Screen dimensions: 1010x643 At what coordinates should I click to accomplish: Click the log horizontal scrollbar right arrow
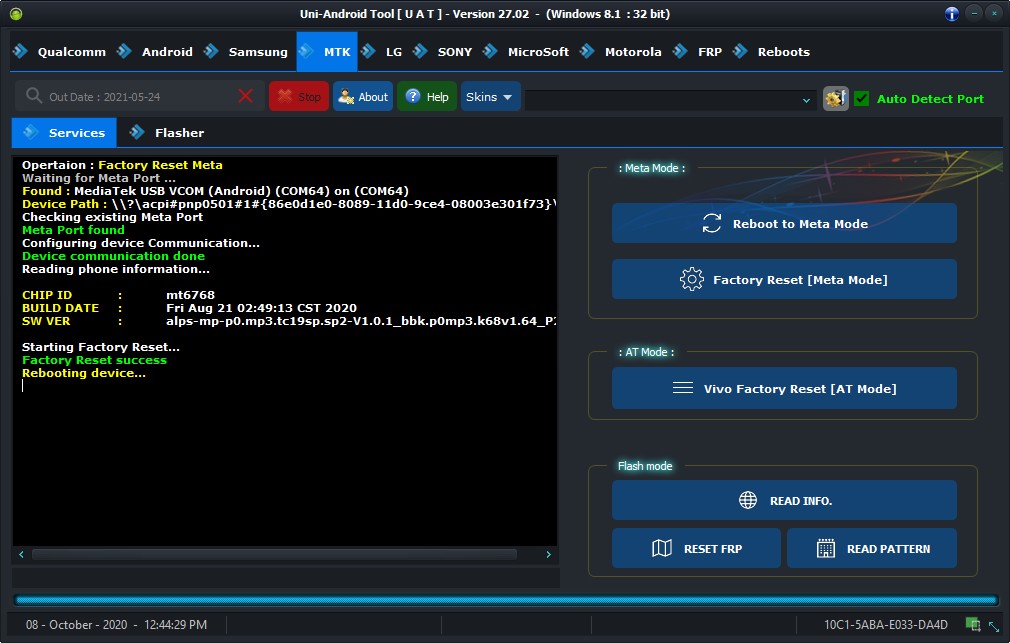tap(548, 554)
